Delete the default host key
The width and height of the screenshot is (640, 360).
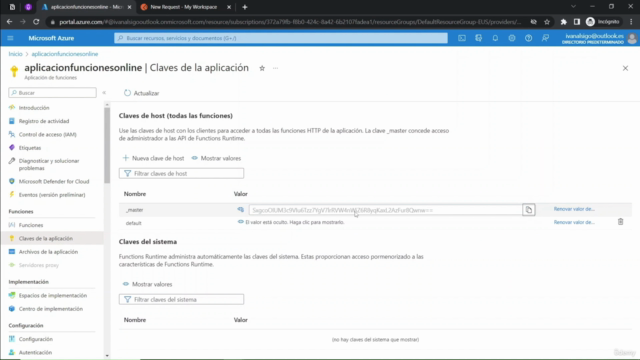[x=620, y=222]
